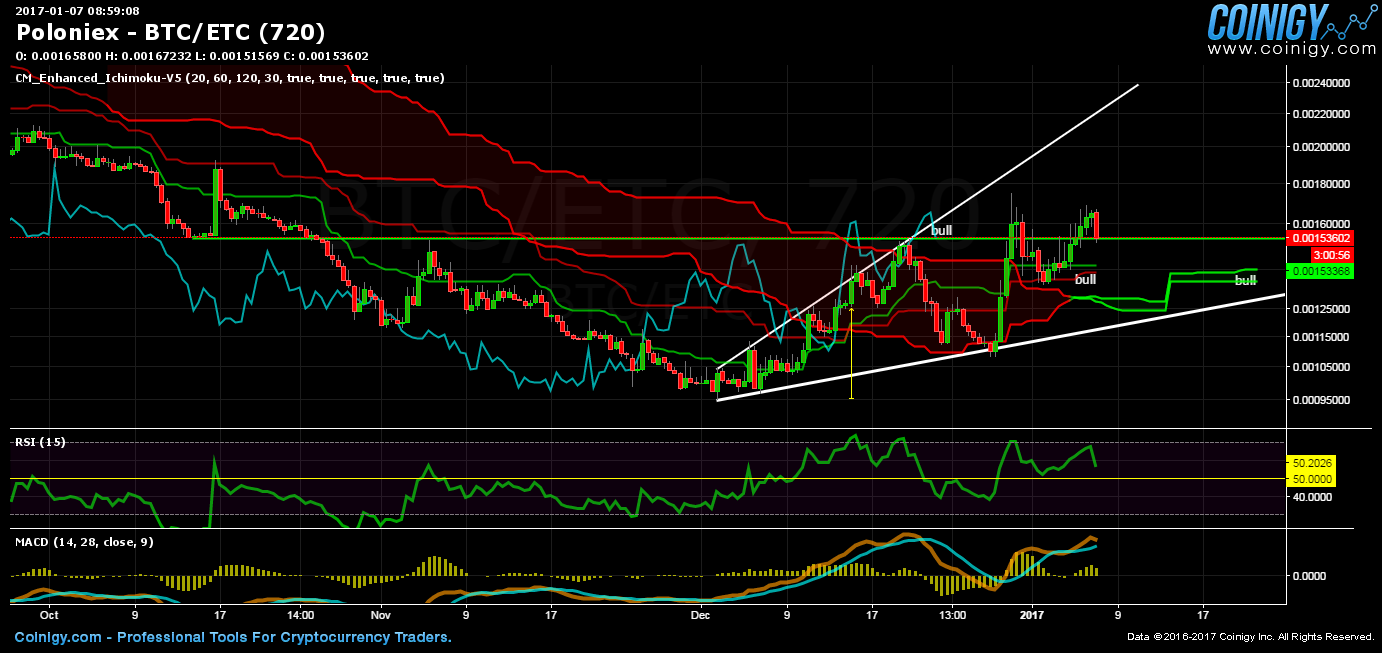Click the 2017 label on the time axis
This screenshot has width=1382, height=653.
point(1032,616)
